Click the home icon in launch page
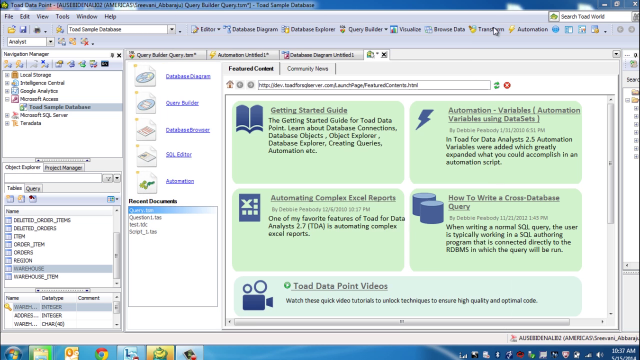640x360 pixels. pos(230,84)
